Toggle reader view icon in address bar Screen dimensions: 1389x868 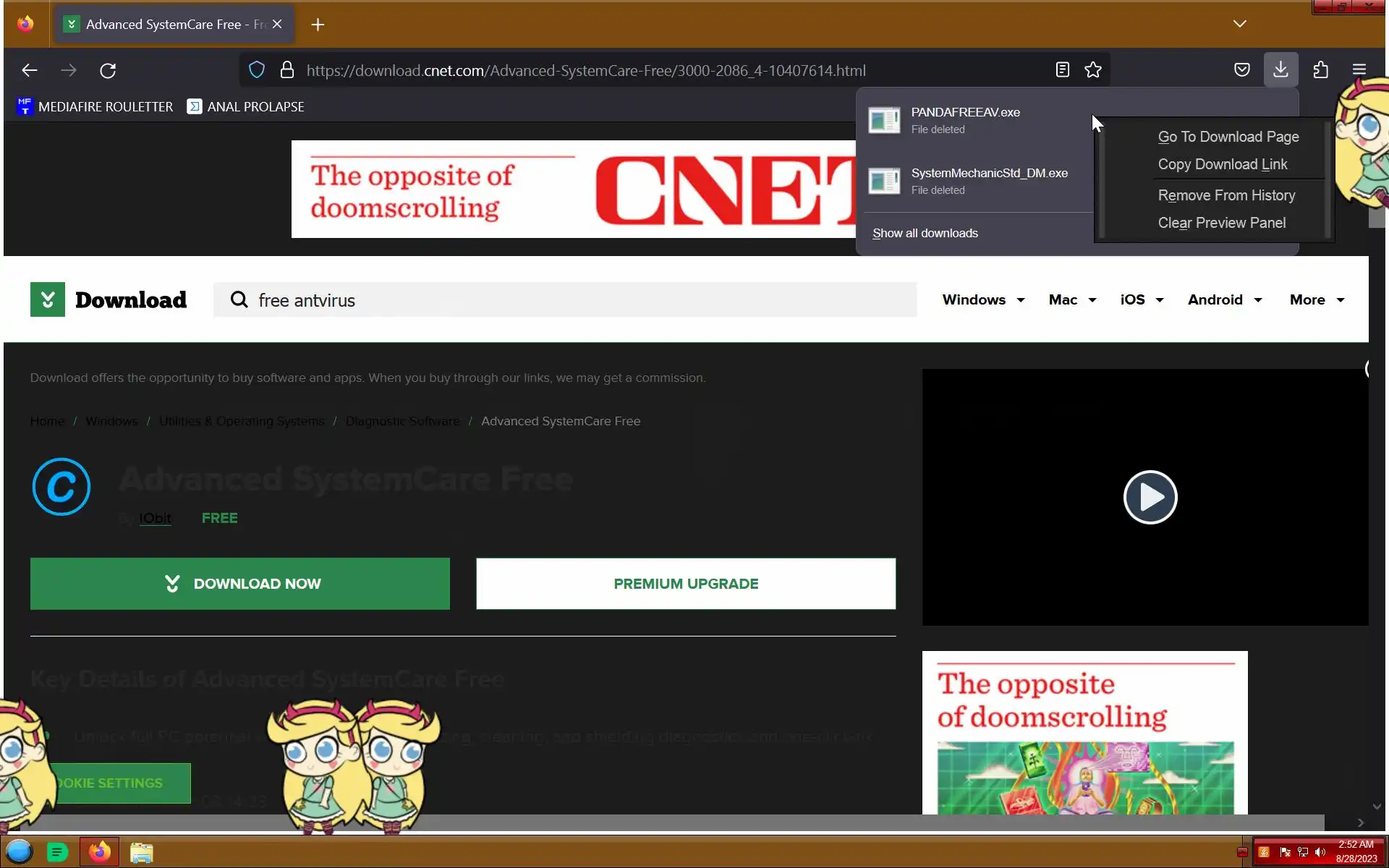pos(1062,70)
